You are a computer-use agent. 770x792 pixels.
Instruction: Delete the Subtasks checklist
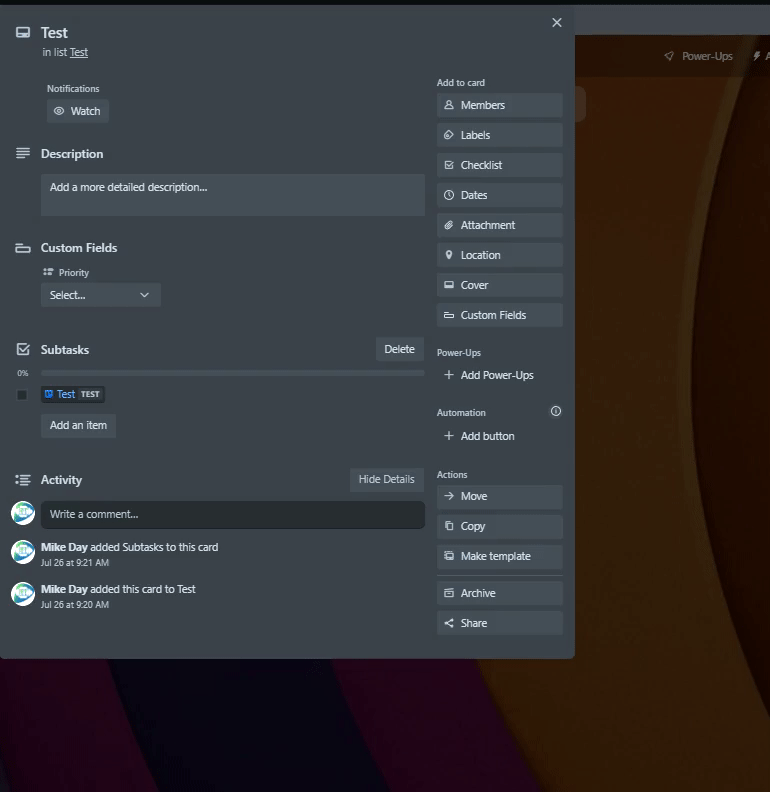(x=399, y=349)
